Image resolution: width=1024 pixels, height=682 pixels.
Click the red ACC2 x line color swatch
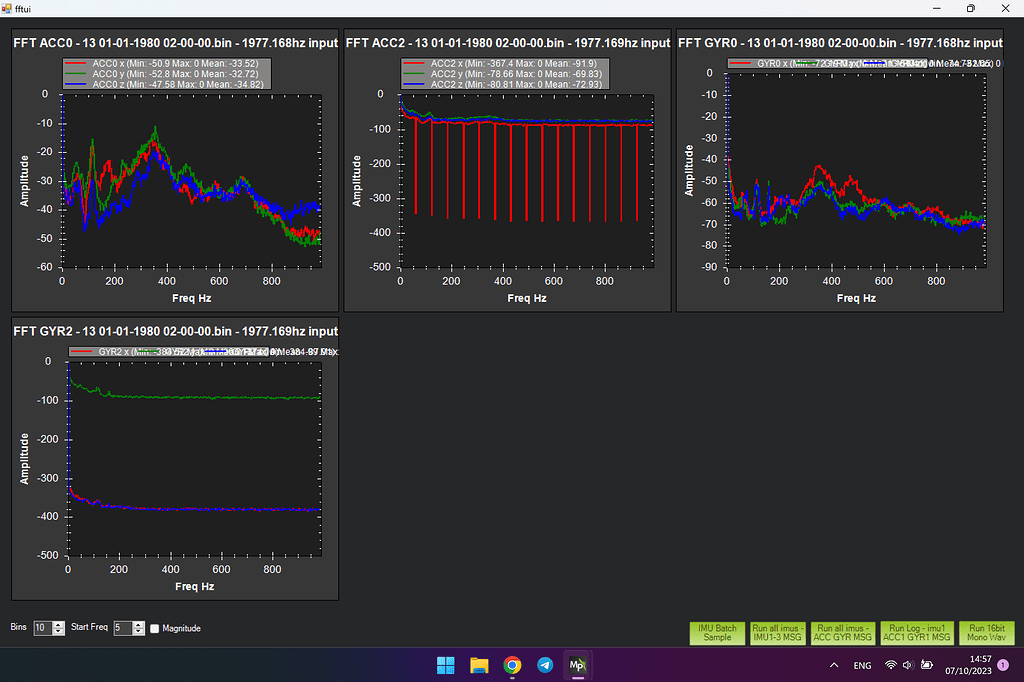pos(416,63)
